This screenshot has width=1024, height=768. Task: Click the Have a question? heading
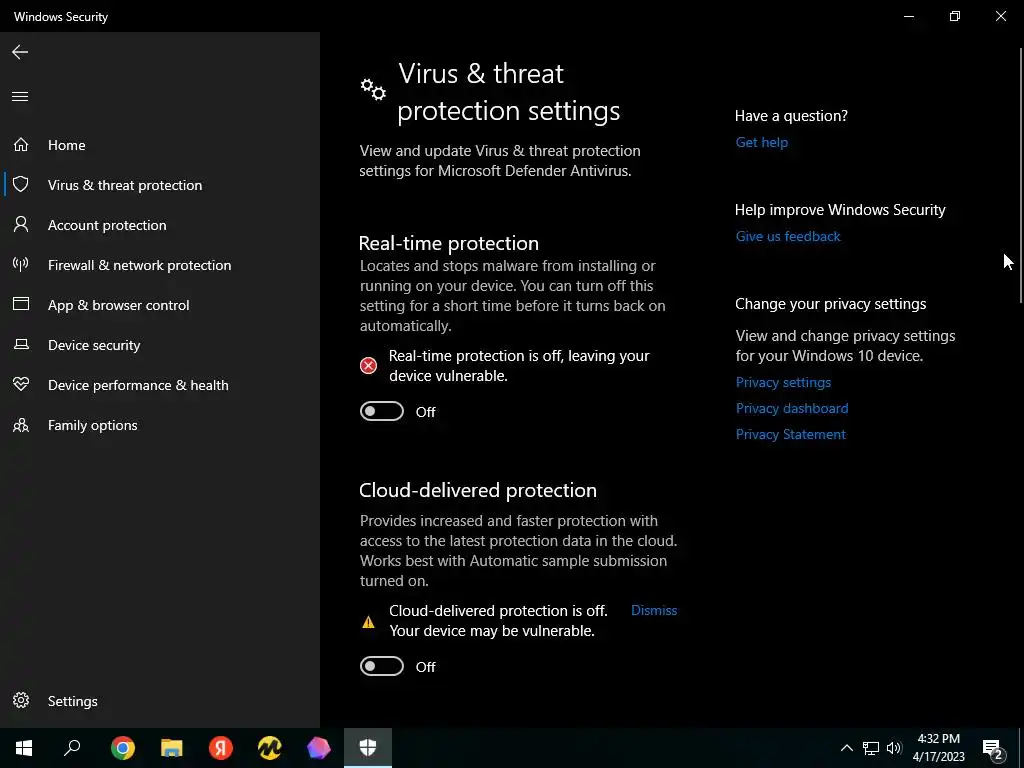(x=791, y=116)
